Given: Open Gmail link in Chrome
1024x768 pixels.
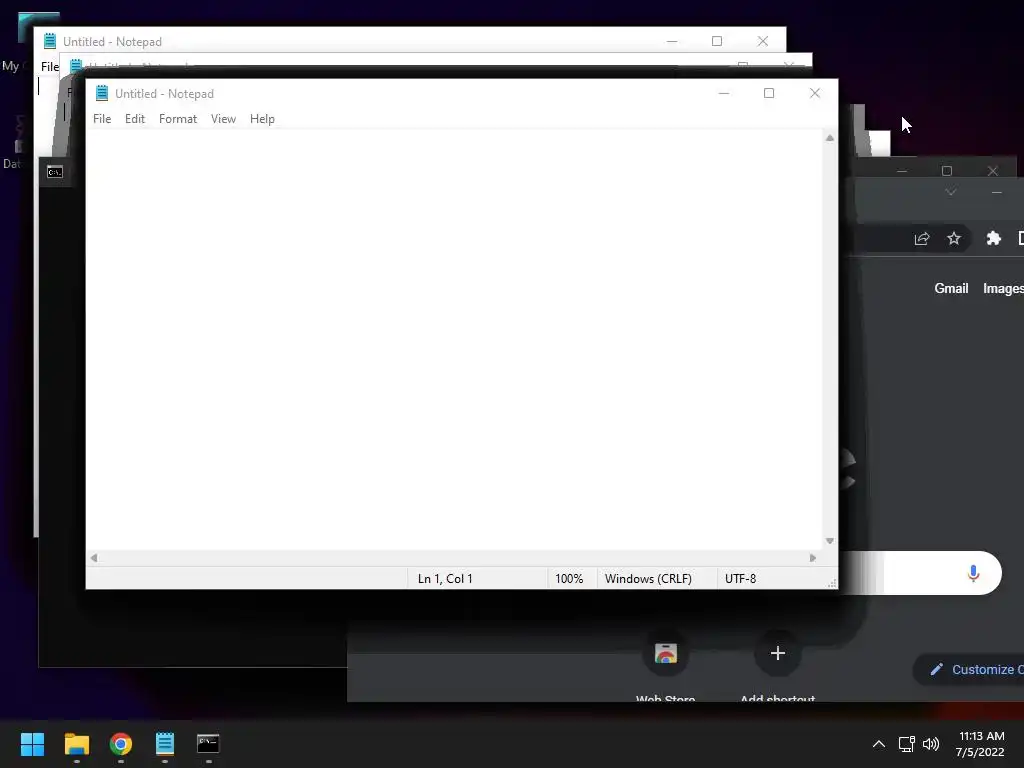Looking at the screenshot, I should [x=951, y=289].
